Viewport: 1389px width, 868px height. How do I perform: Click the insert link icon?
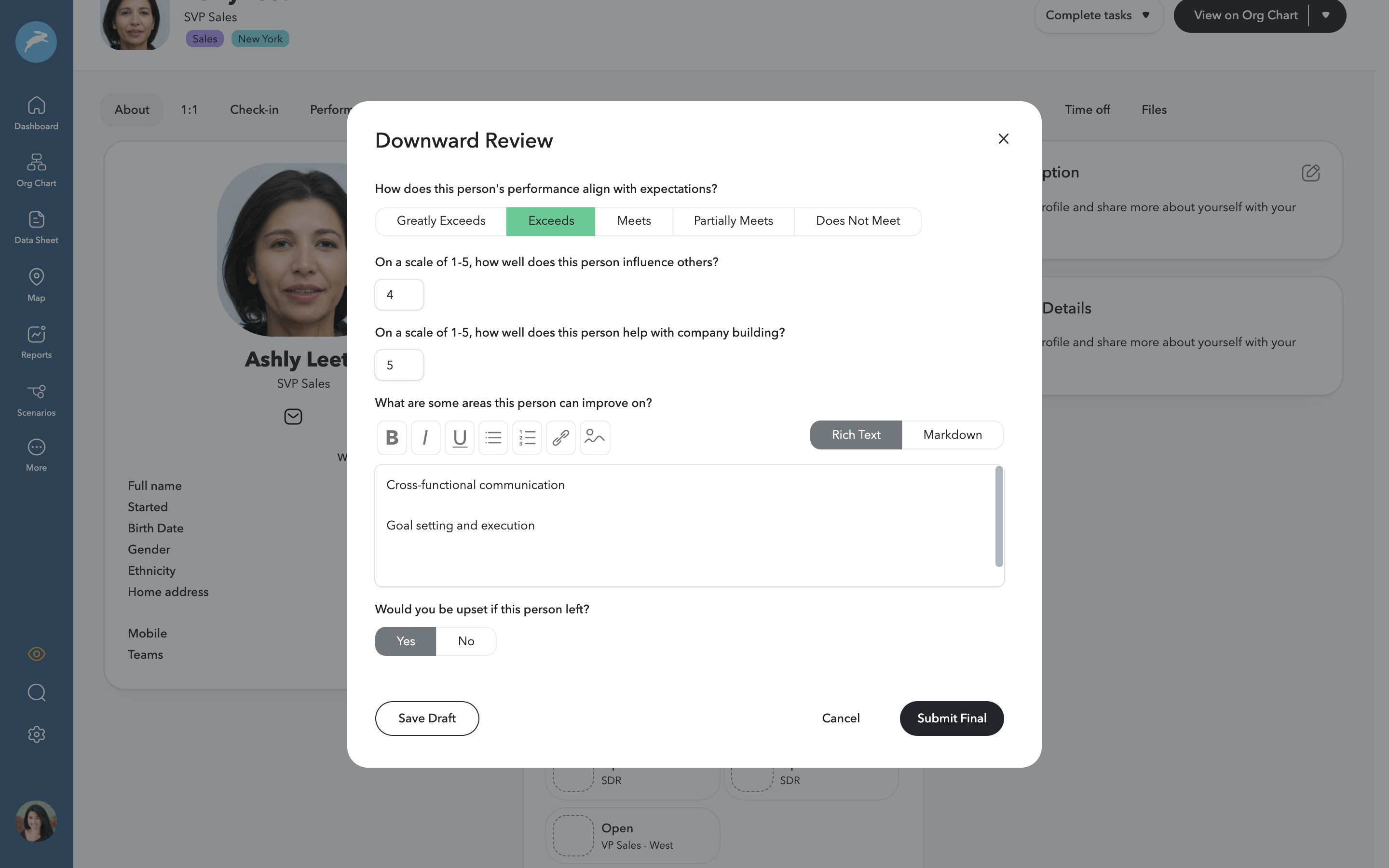click(x=561, y=438)
